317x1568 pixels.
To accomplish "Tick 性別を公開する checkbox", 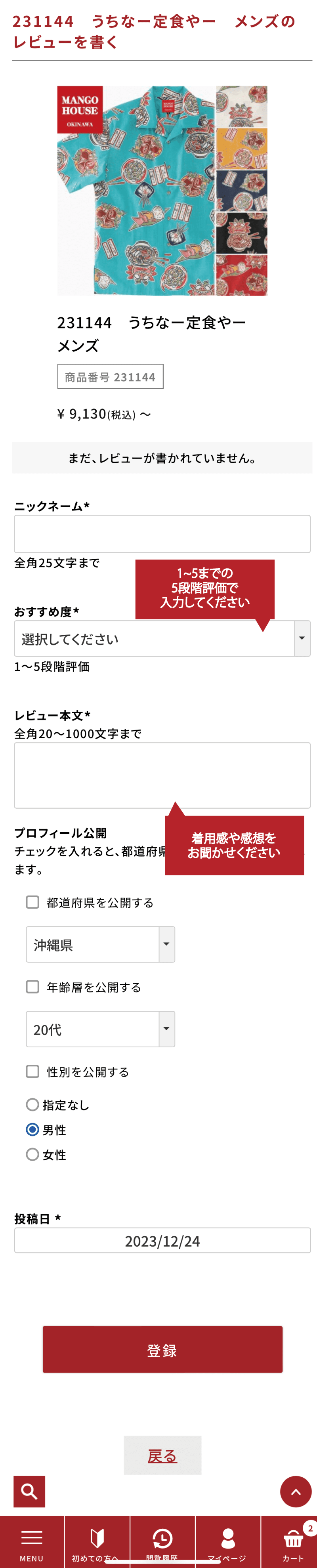I will point(33,1071).
